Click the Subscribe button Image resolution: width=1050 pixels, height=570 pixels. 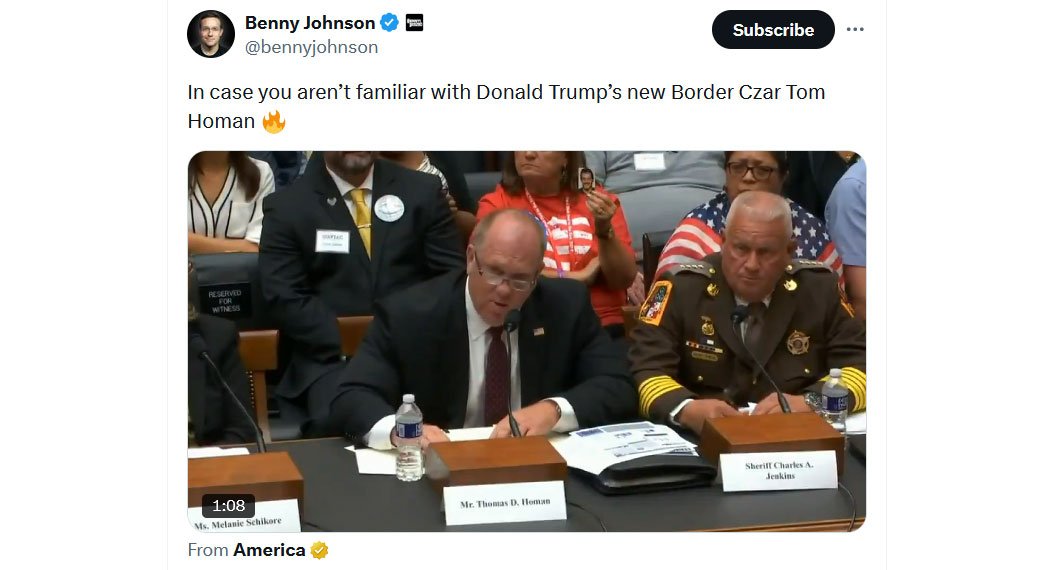pyautogui.click(x=773, y=29)
